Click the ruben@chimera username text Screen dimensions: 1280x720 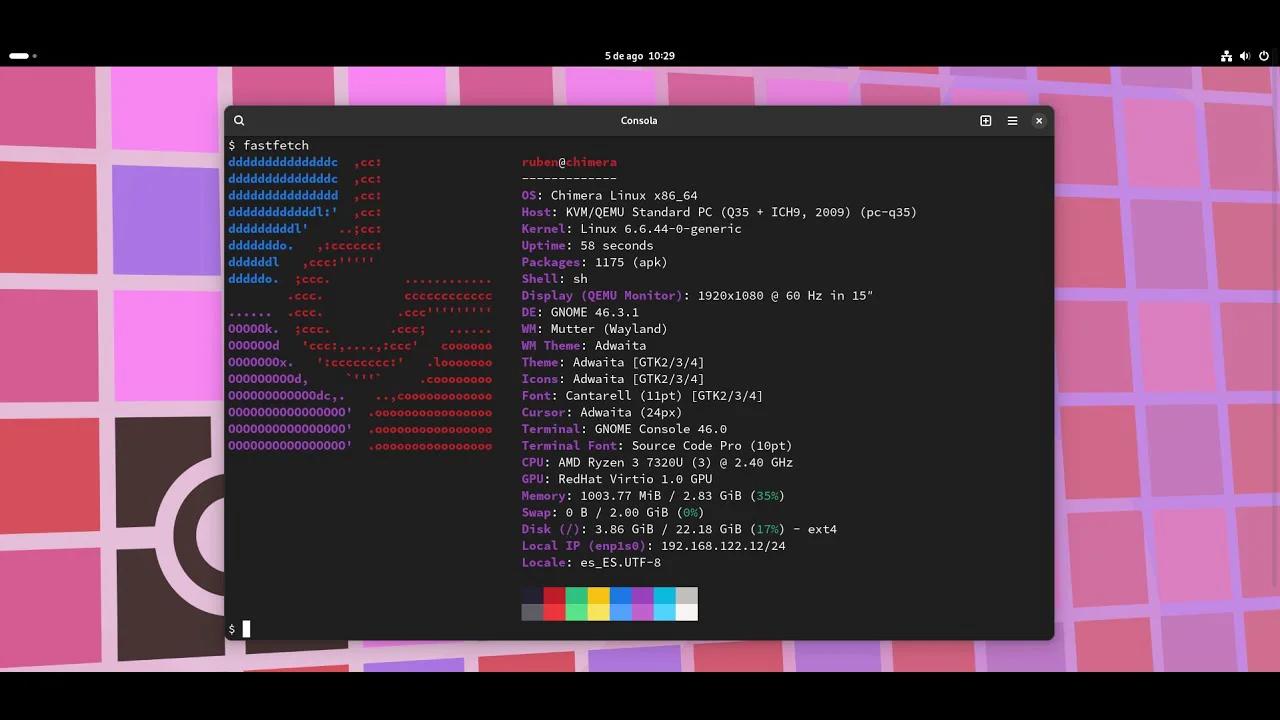point(569,162)
